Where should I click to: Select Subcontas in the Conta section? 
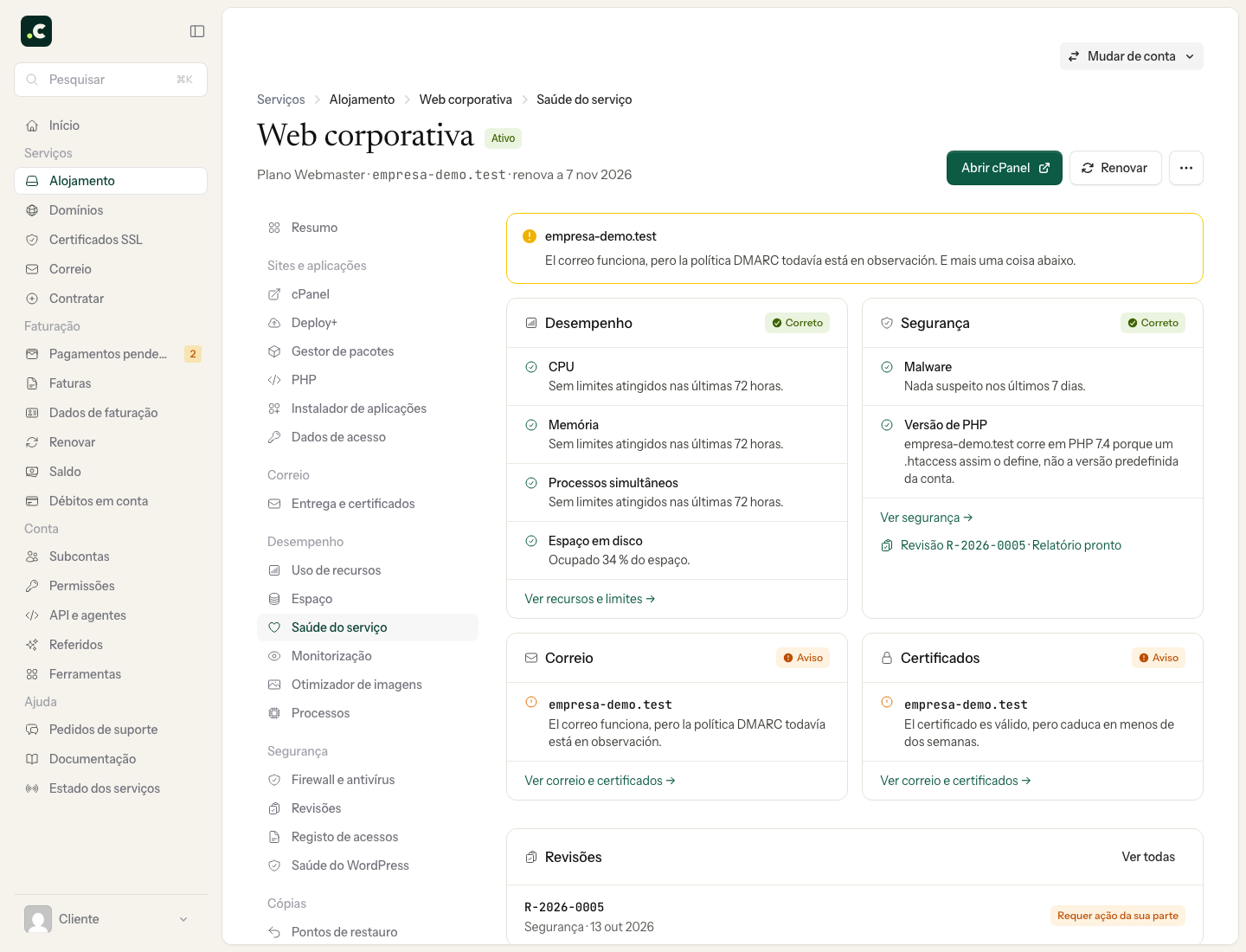click(111, 556)
